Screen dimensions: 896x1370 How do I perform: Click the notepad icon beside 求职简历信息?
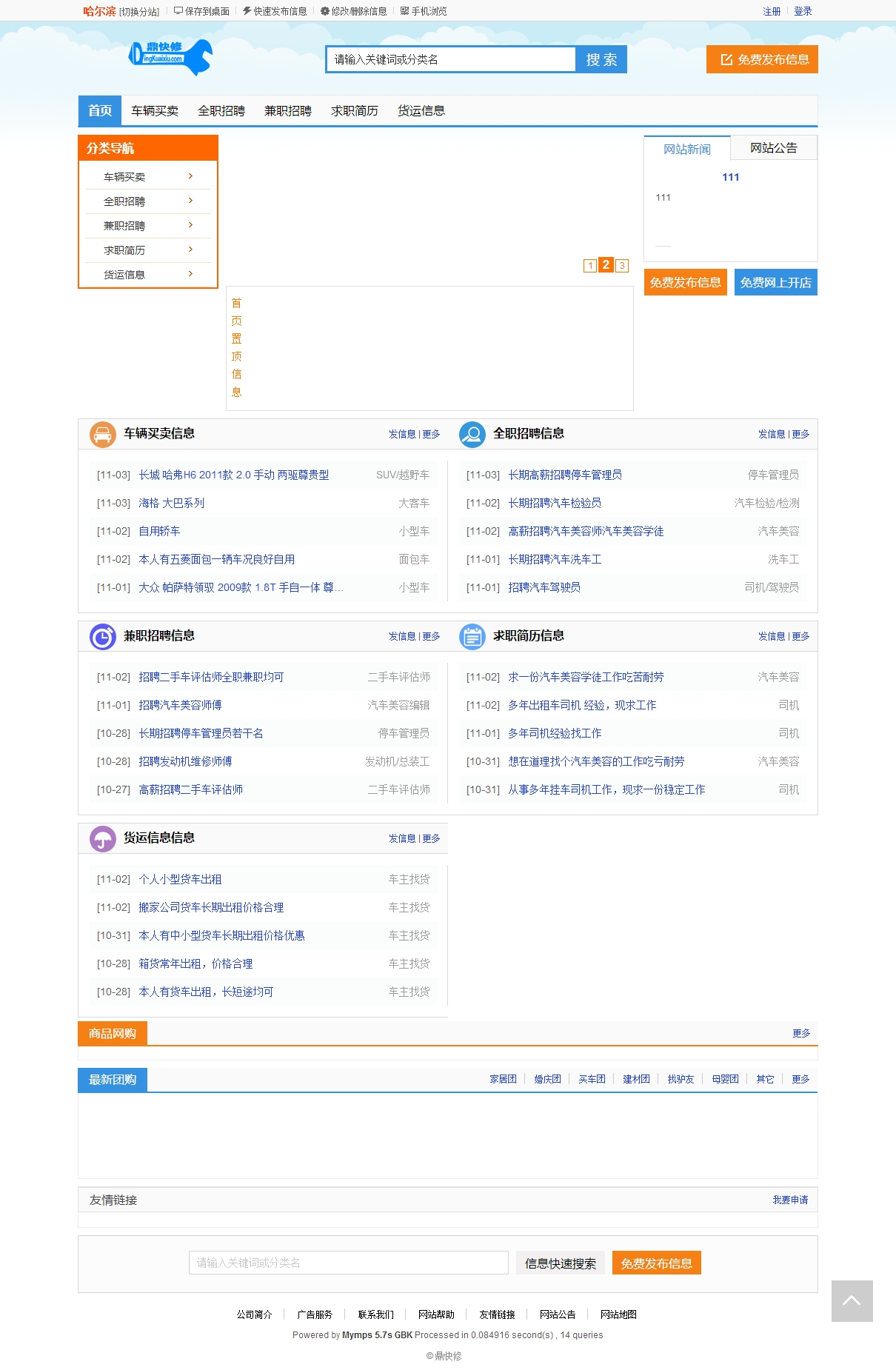tap(472, 636)
